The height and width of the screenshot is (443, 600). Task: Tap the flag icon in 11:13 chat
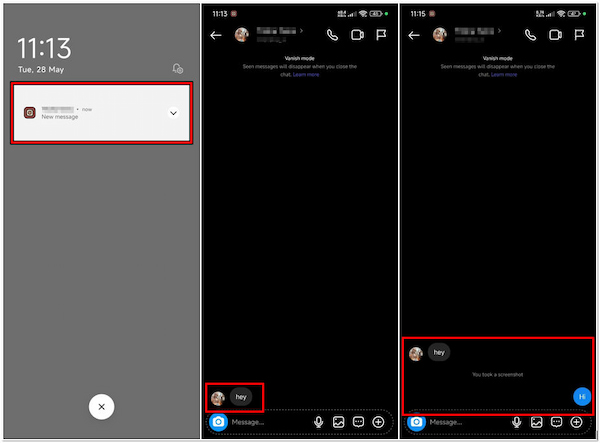380,35
